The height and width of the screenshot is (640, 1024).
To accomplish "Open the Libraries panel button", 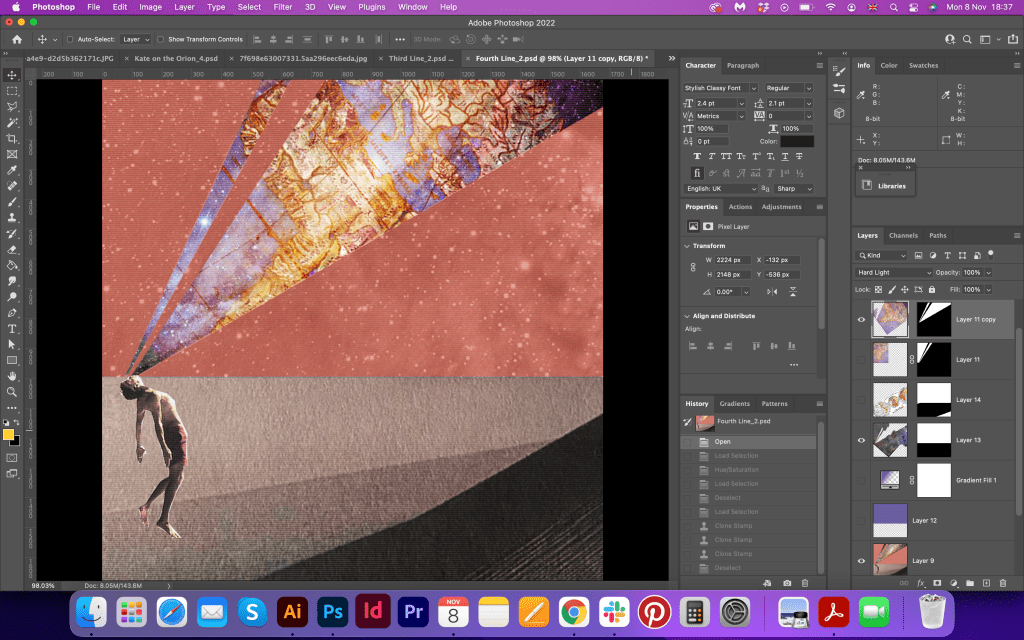I will tap(884, 186).
